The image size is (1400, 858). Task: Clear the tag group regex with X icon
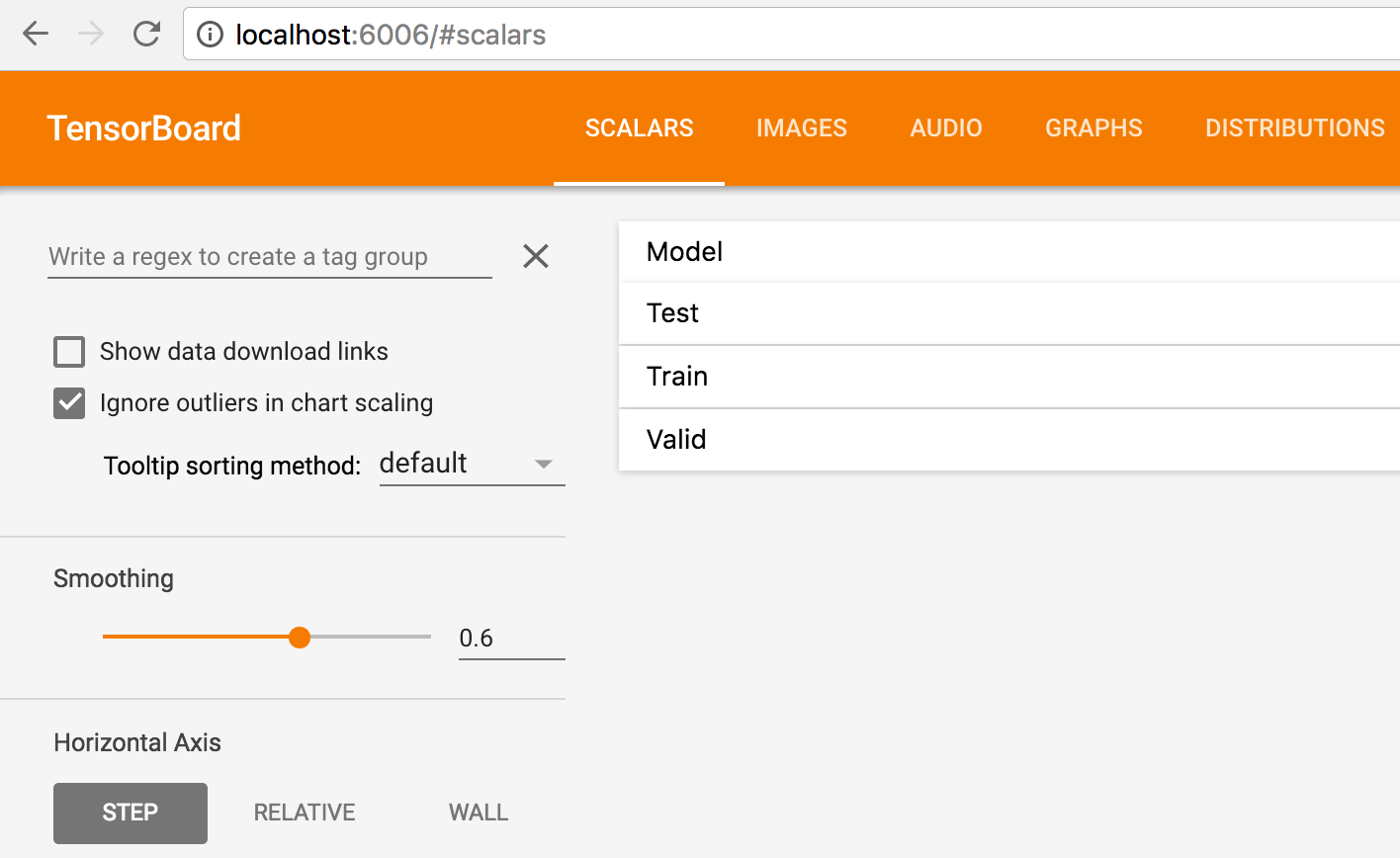coord(536,256)
